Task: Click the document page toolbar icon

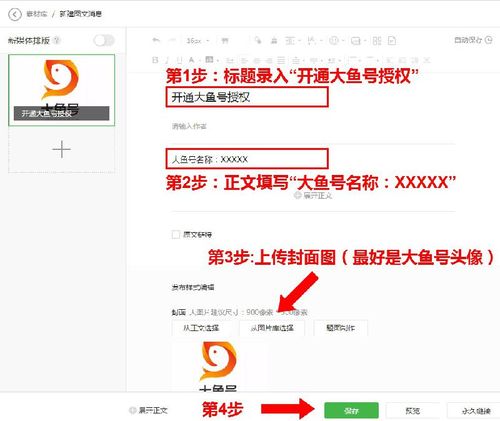Action: click(x=392, y=41)
